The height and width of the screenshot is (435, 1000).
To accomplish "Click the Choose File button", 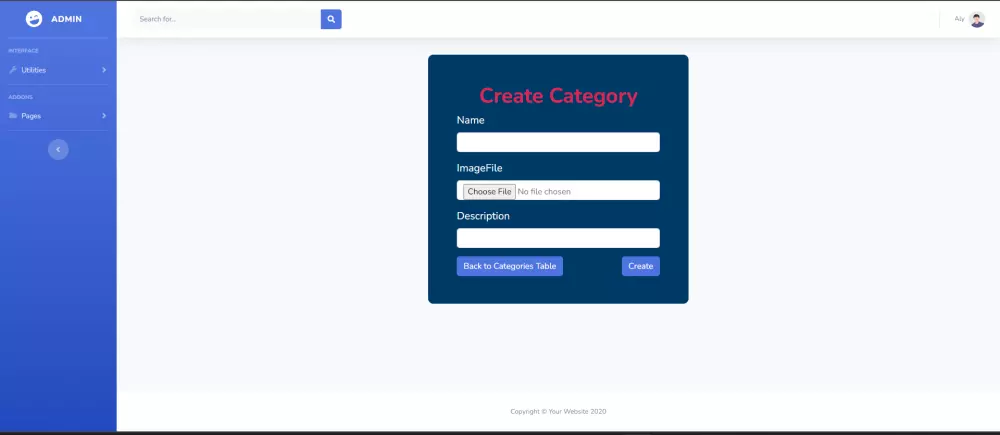I will 489,191.
